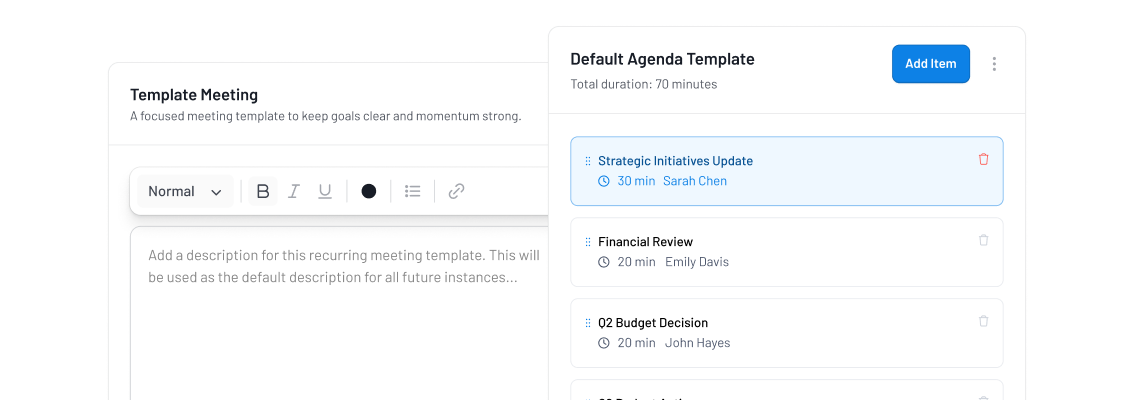Open the Normal text style dropdown
Screen dimensions: 1134x400
pos(185,191)
